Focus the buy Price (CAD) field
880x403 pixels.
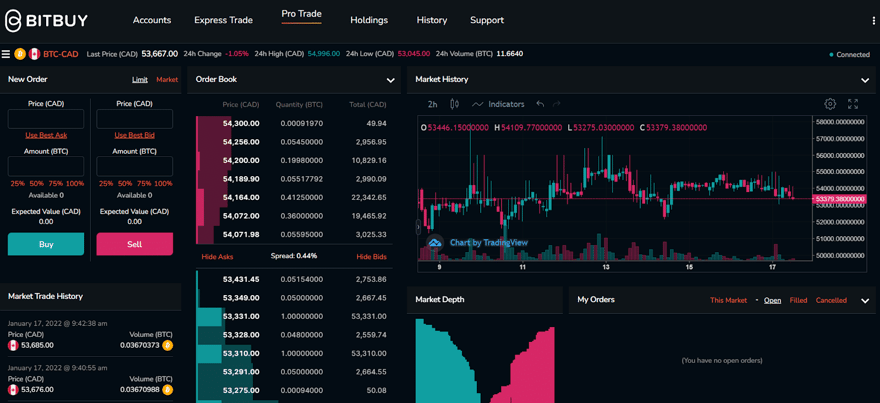pos(46,119)
